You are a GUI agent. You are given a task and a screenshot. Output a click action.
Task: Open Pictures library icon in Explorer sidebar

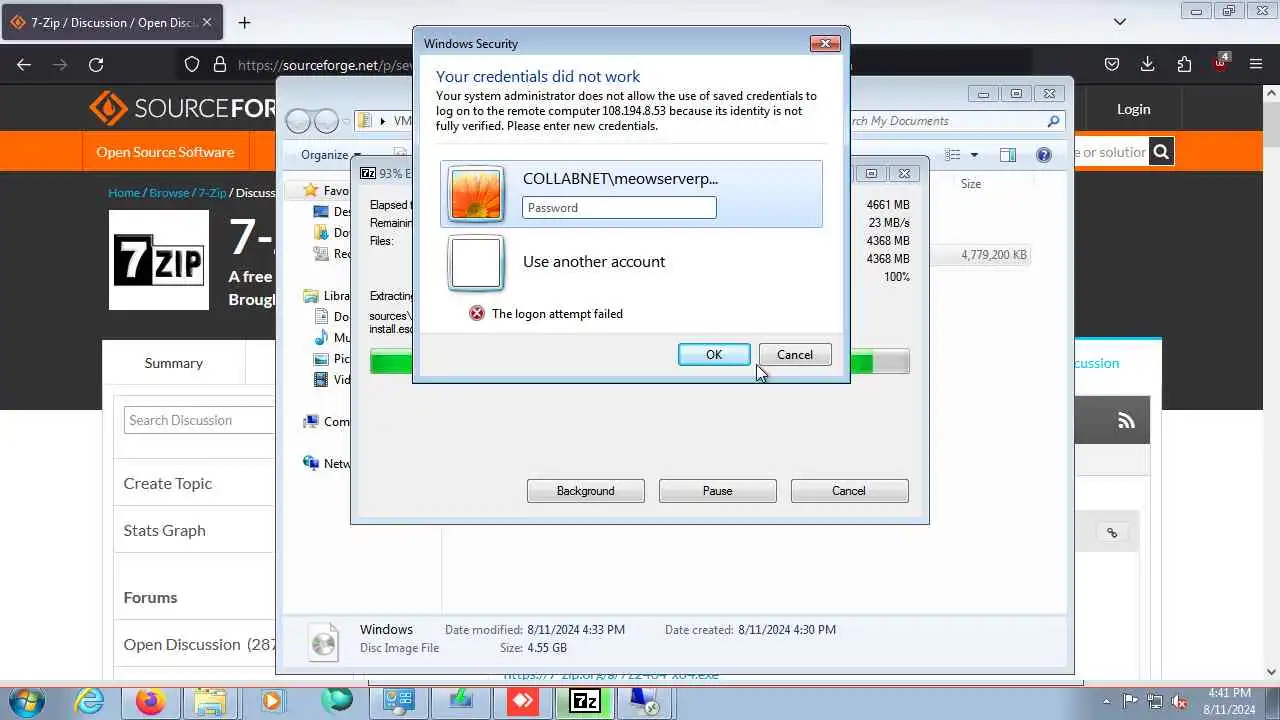[x=321, y=359]
